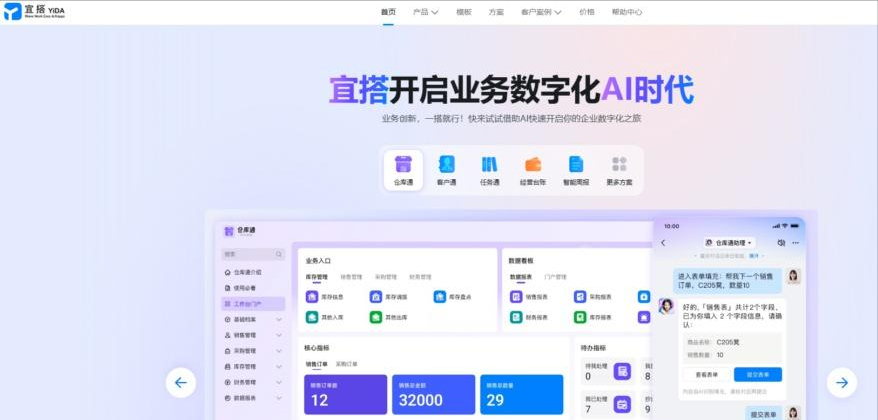Open the chat more options ellipsis
The image size is (878, 420).
point(795,242)
